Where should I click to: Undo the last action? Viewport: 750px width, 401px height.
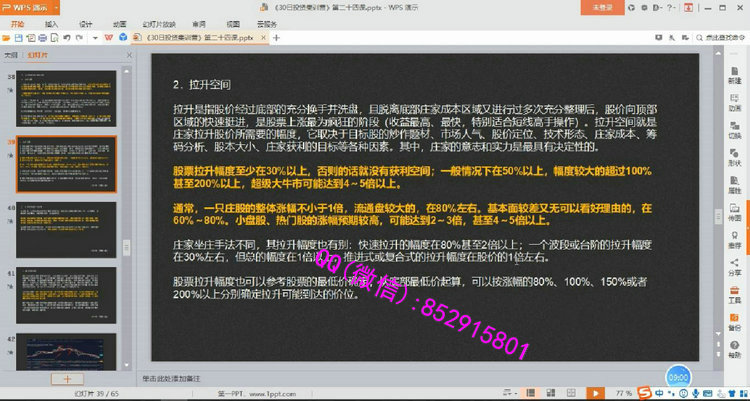pyautogui.click(x=66, y=38)
